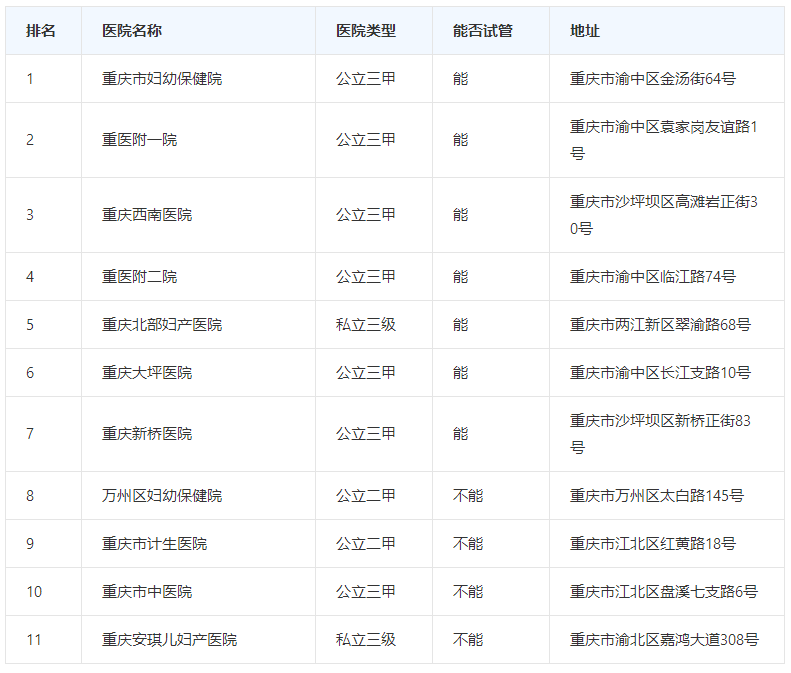The height and width of the screenshot is (673, 791).
Task: Select address 重庆市两江新区翠渝路68号
Action: 660,325
